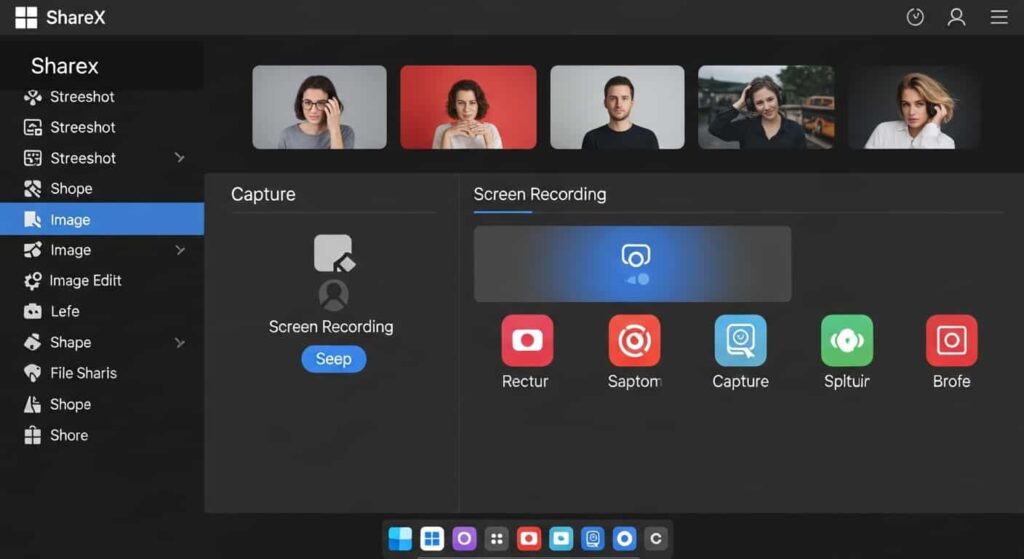Expand the Streeshot submenu chevron
The width and height of the screenshot is (1024, 559).
(180, 158)
